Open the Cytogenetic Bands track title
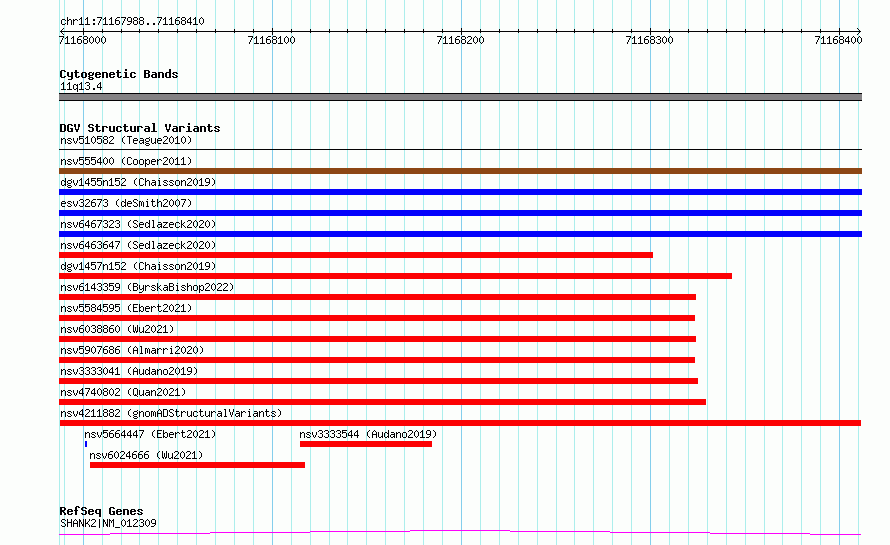 point(119,74)
